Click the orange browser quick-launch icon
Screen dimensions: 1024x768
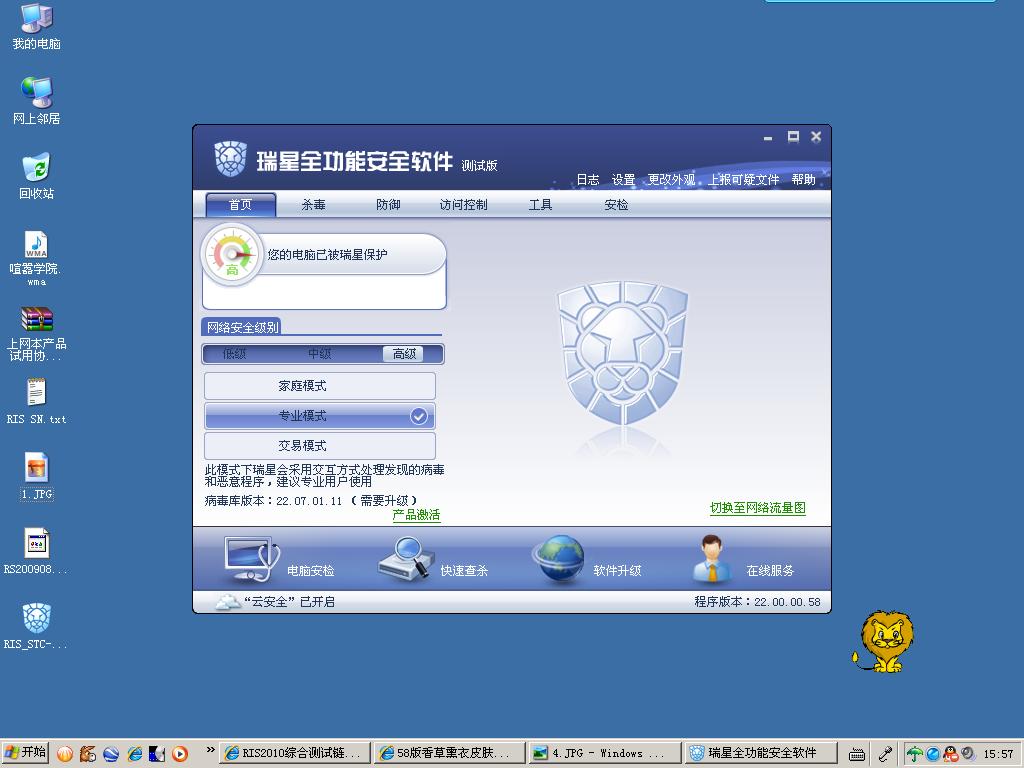pos(65,754)
